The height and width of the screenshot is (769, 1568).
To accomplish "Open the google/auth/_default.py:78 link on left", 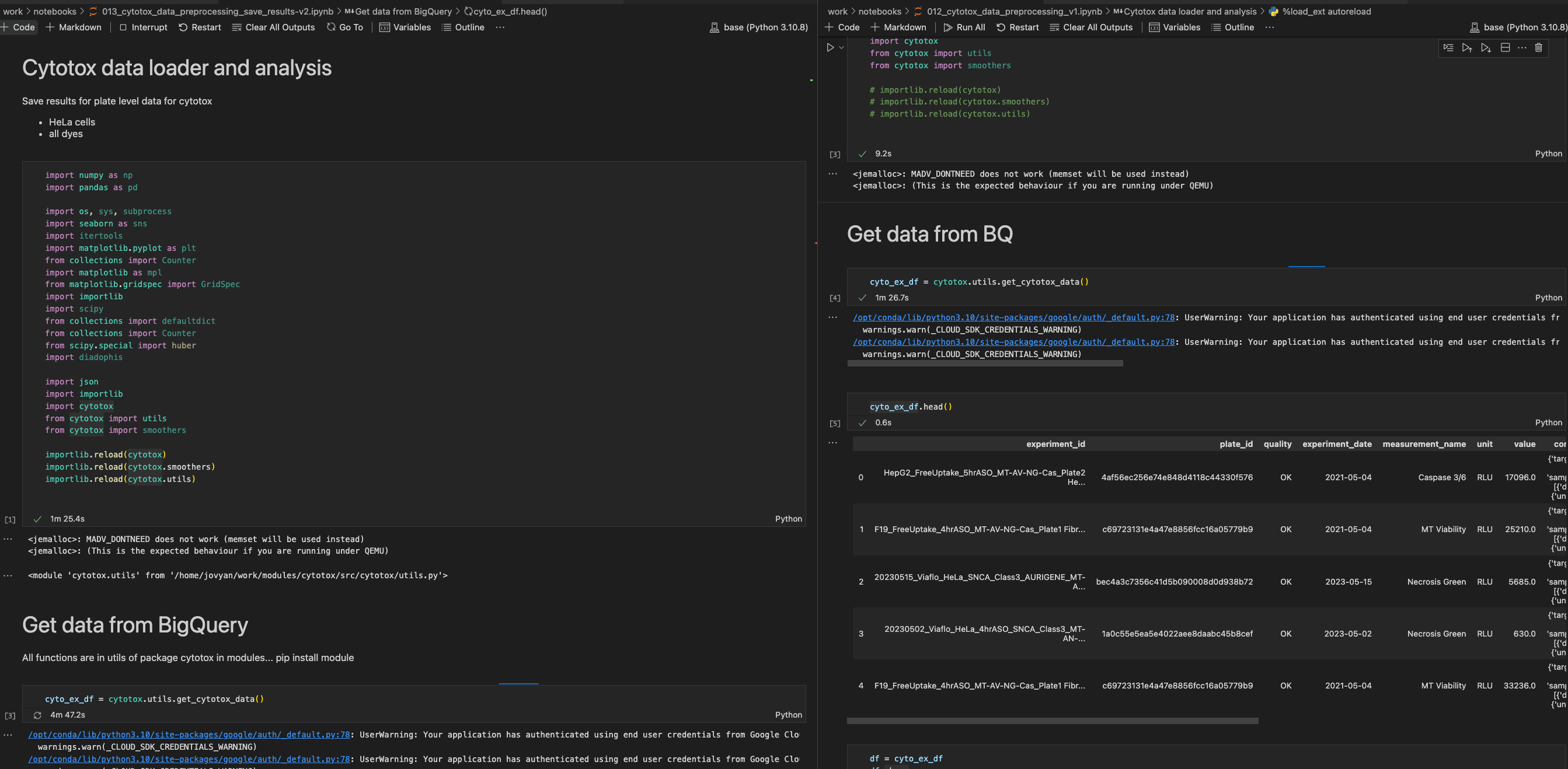I will pyautogui.click(x=189, y=735).
